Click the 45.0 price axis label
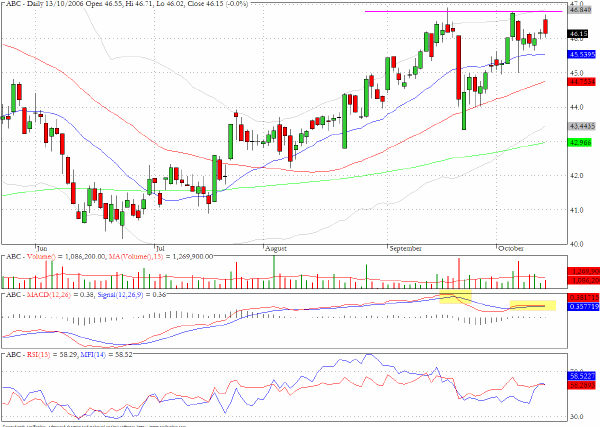This screenshot has width=600, height=427. 577,73
